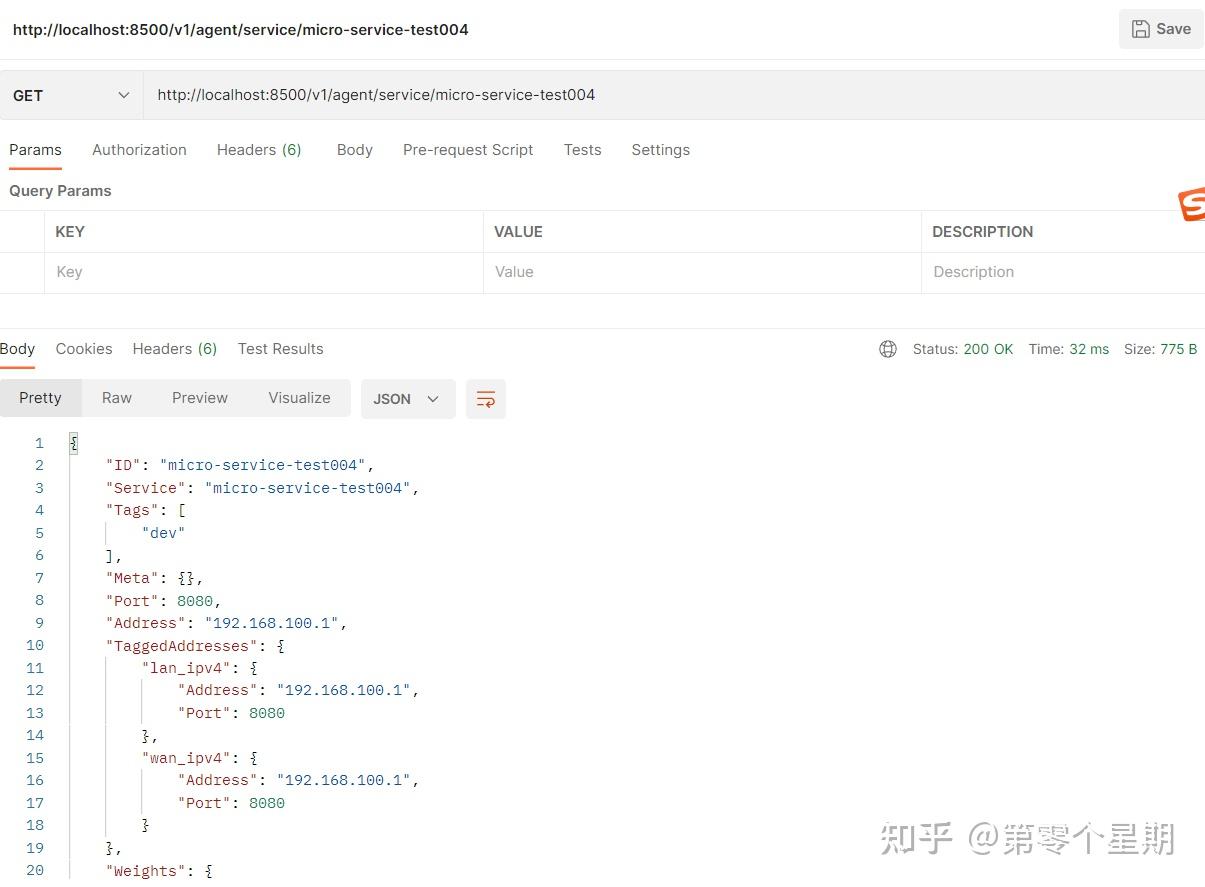This screenshot has width=1205, height=887.
Task: Click the globe network info icon
Action: pos(888,349)
